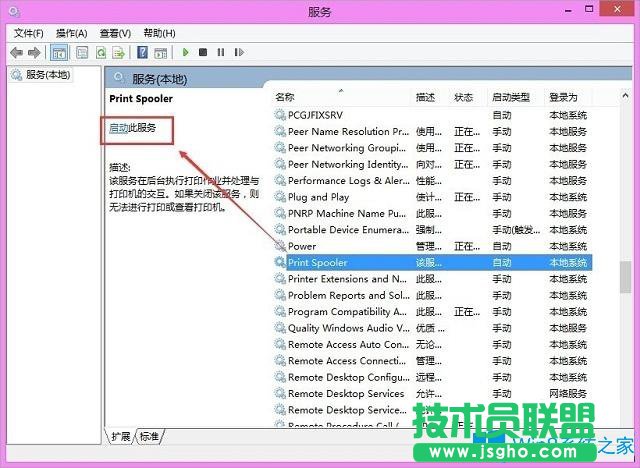Click the vertical scrollbar thumb of services list
The height and width of the screenshot is (468, 640).
point(625,277)
